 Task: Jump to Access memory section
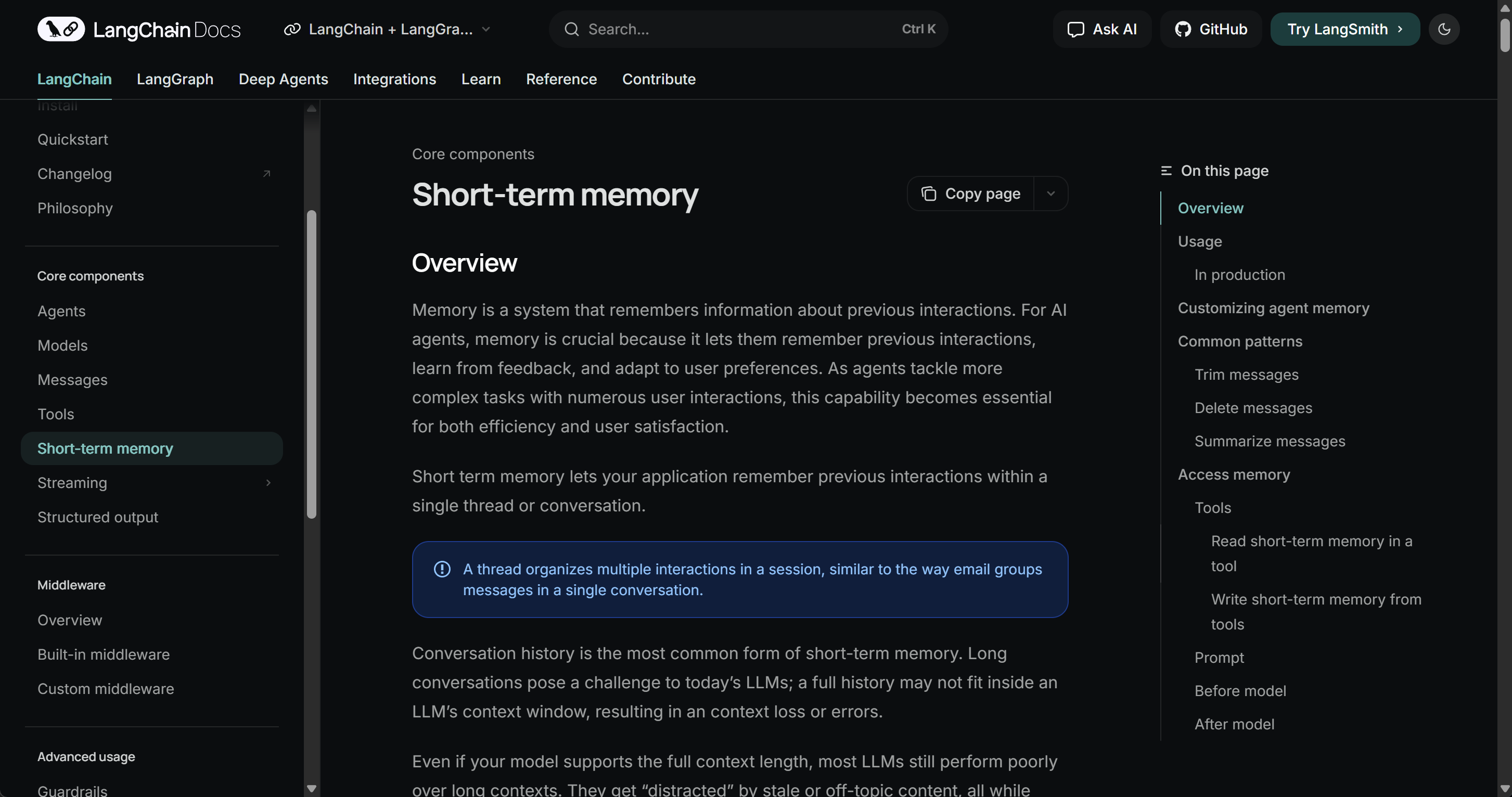[x=1234, y=474]
